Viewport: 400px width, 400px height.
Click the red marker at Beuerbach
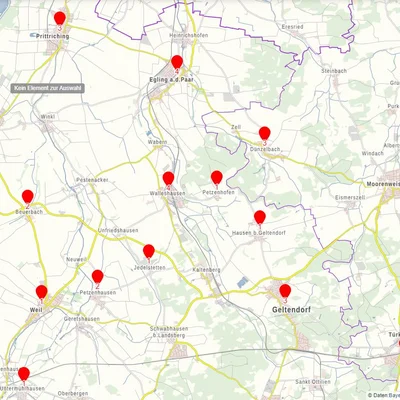[x=28, y=197]
